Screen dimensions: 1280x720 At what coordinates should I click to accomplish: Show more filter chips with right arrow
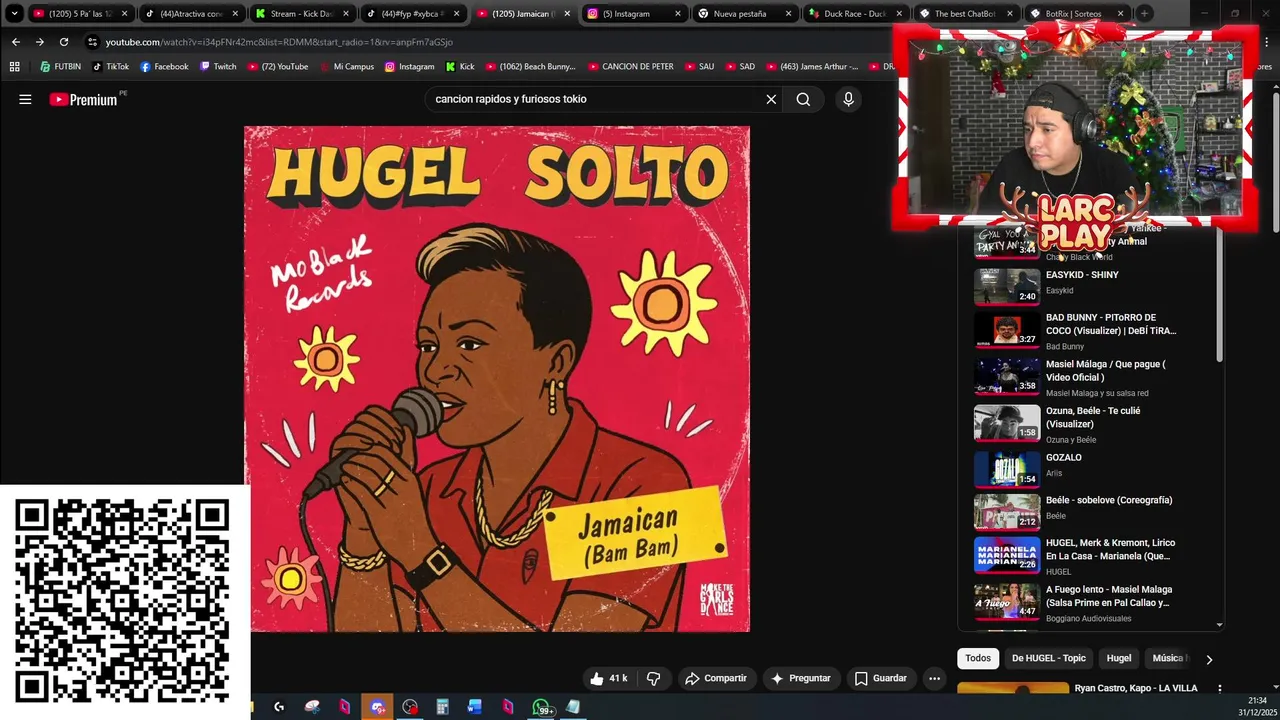tap(1209, 659)
